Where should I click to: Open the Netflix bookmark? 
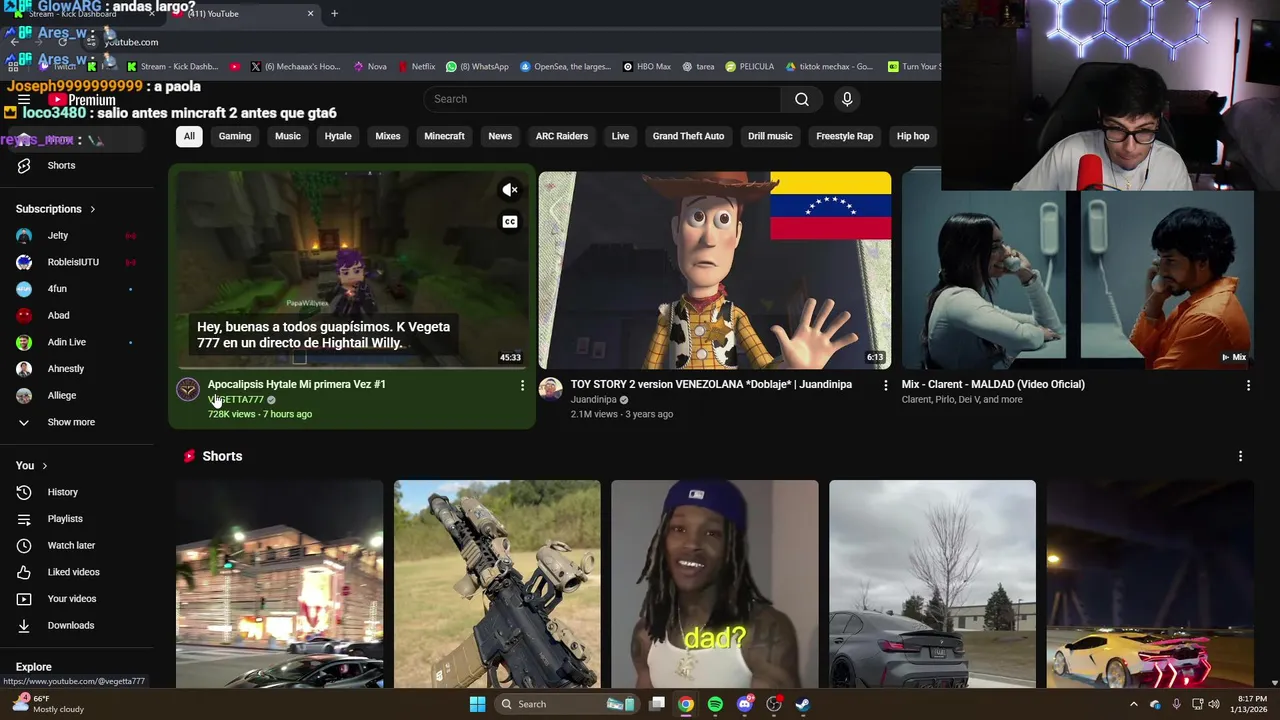[416, 67]
